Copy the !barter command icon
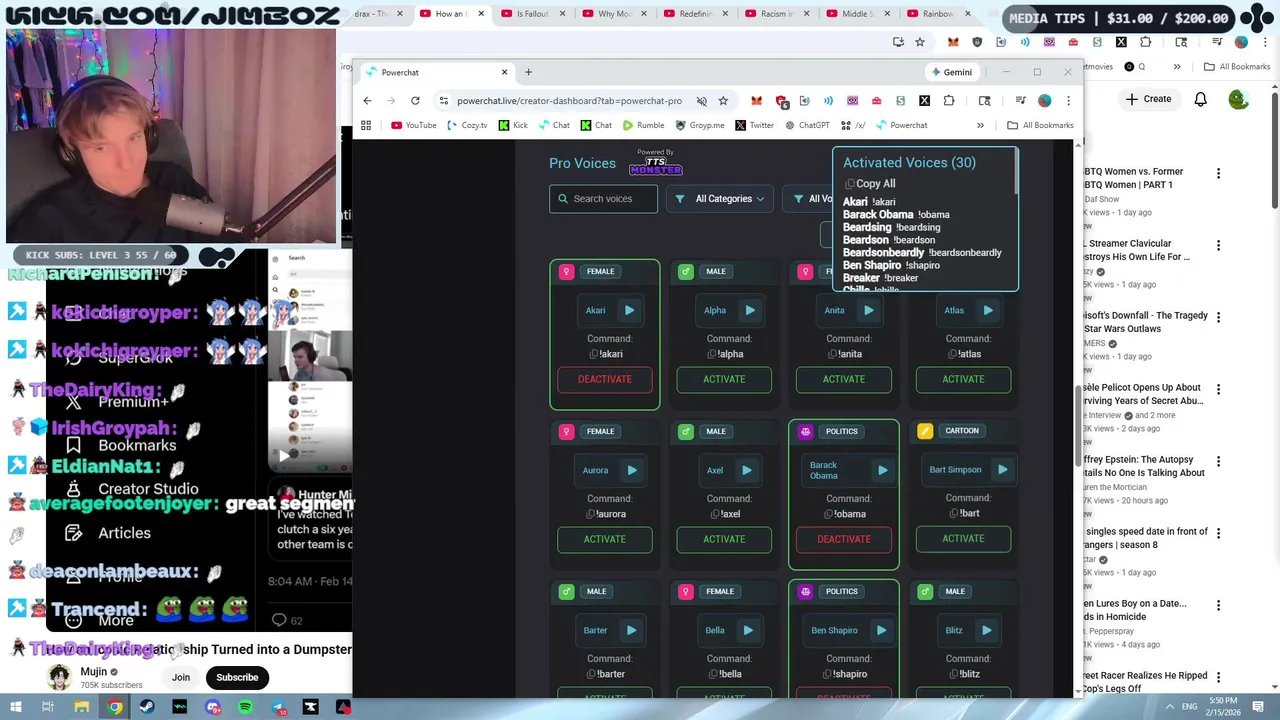The height and width of the screenshot is (720, 1280). [x=592, y=674]
